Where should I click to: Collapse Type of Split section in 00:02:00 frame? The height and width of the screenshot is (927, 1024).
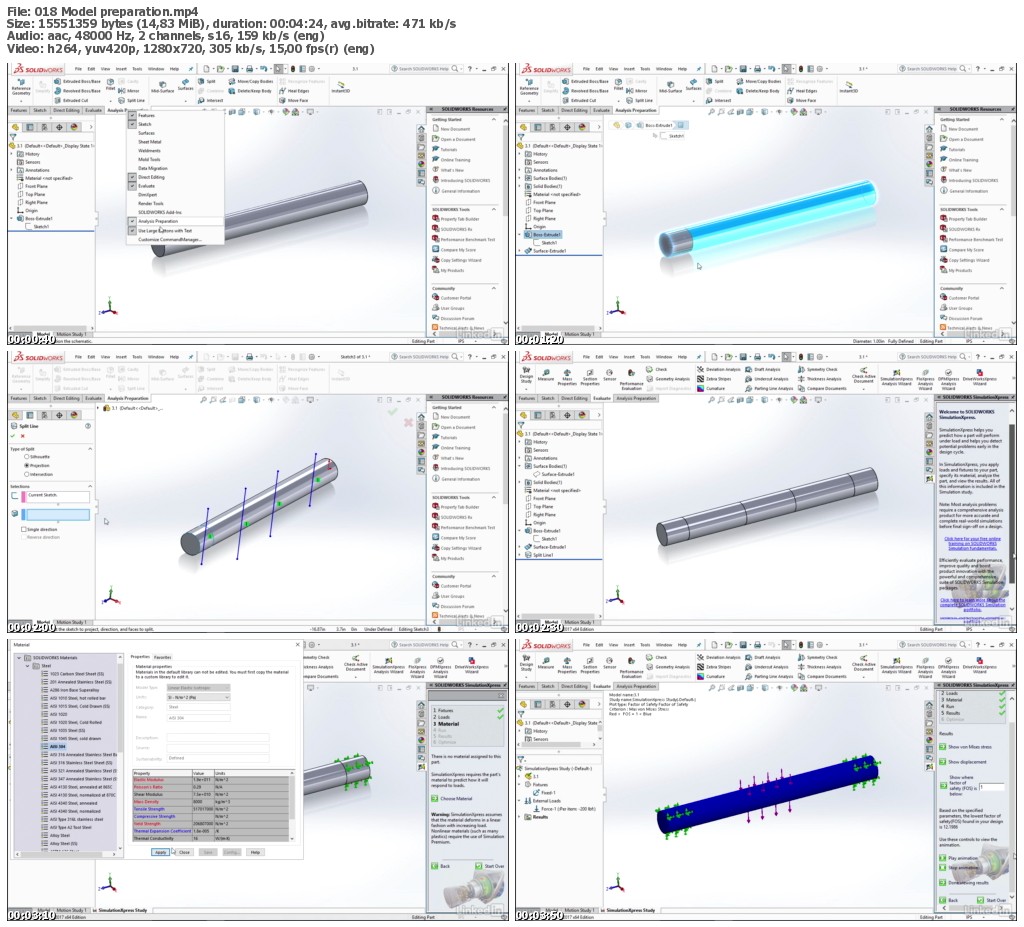tap(89, 449)
